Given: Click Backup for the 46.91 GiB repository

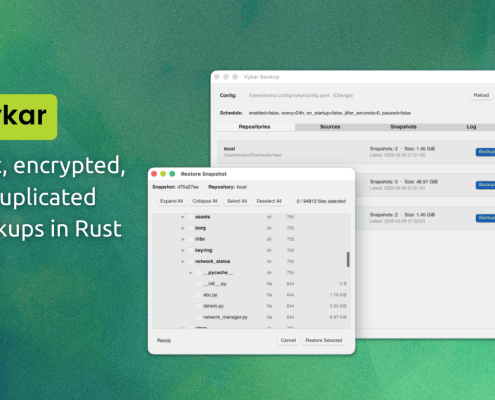Looking at the screenshot, I should pyautogui.click(x=486, y=185).
